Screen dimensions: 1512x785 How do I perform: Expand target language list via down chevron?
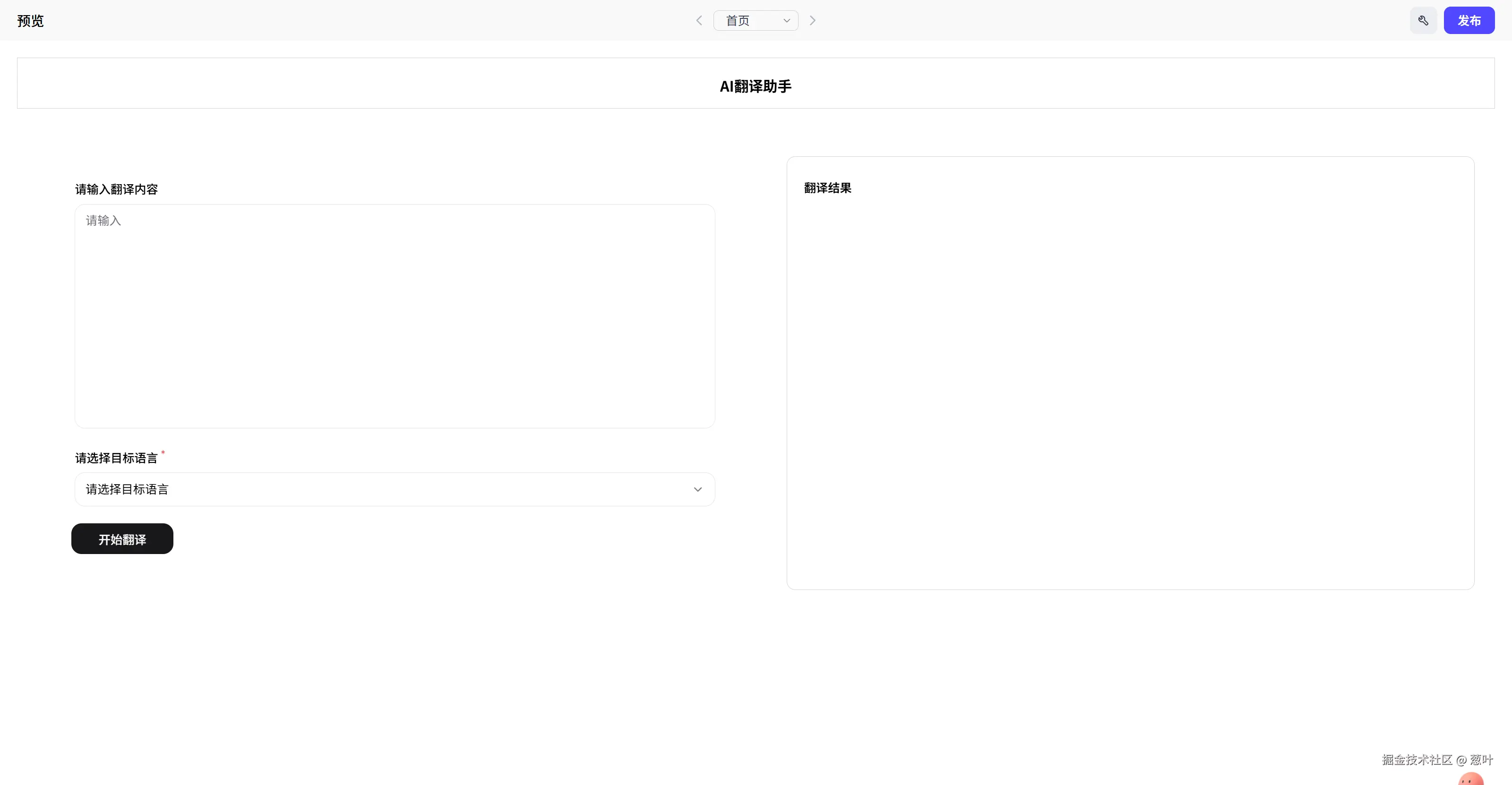697,489
